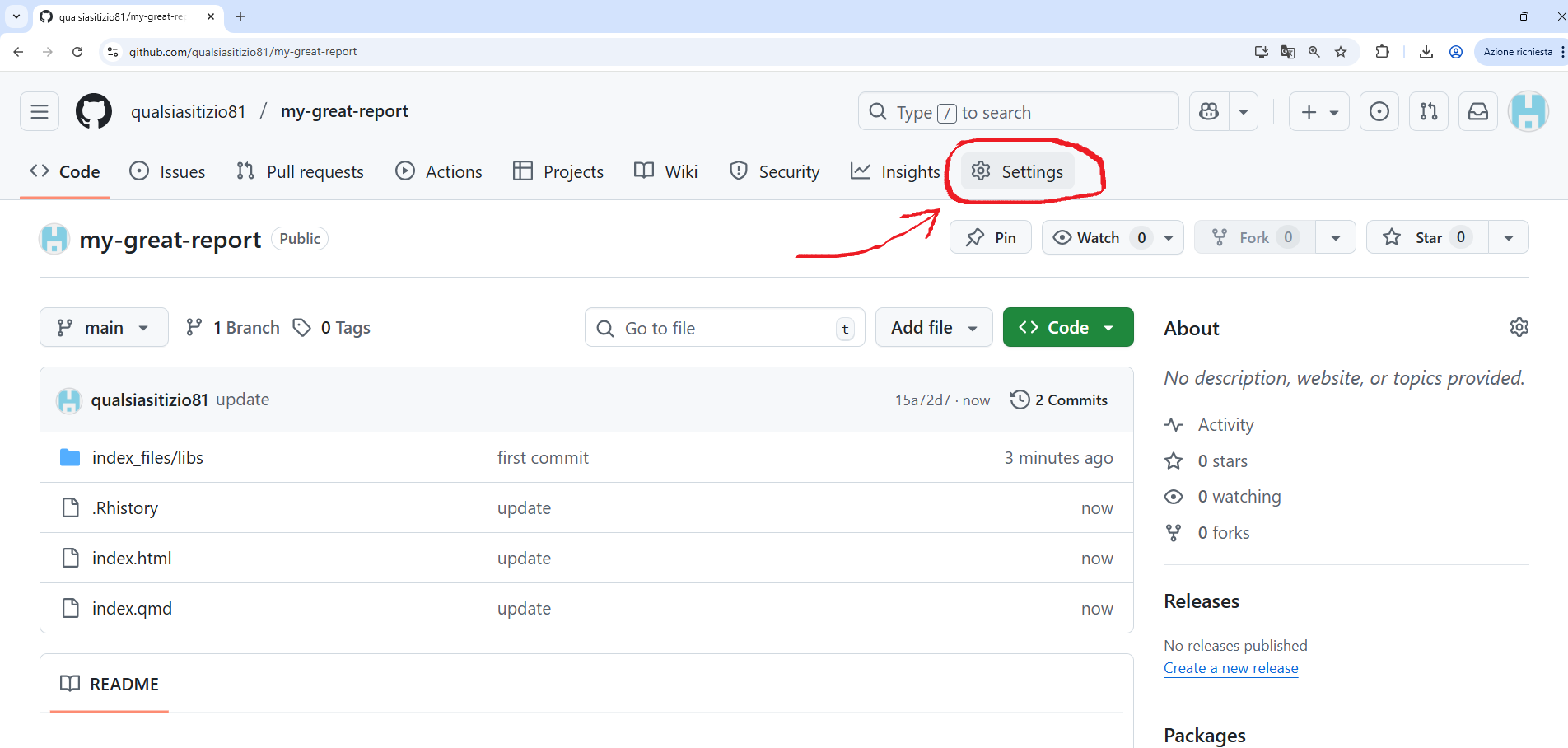Click the Go to file search field

pyautogui.click(x=725, y=327)
